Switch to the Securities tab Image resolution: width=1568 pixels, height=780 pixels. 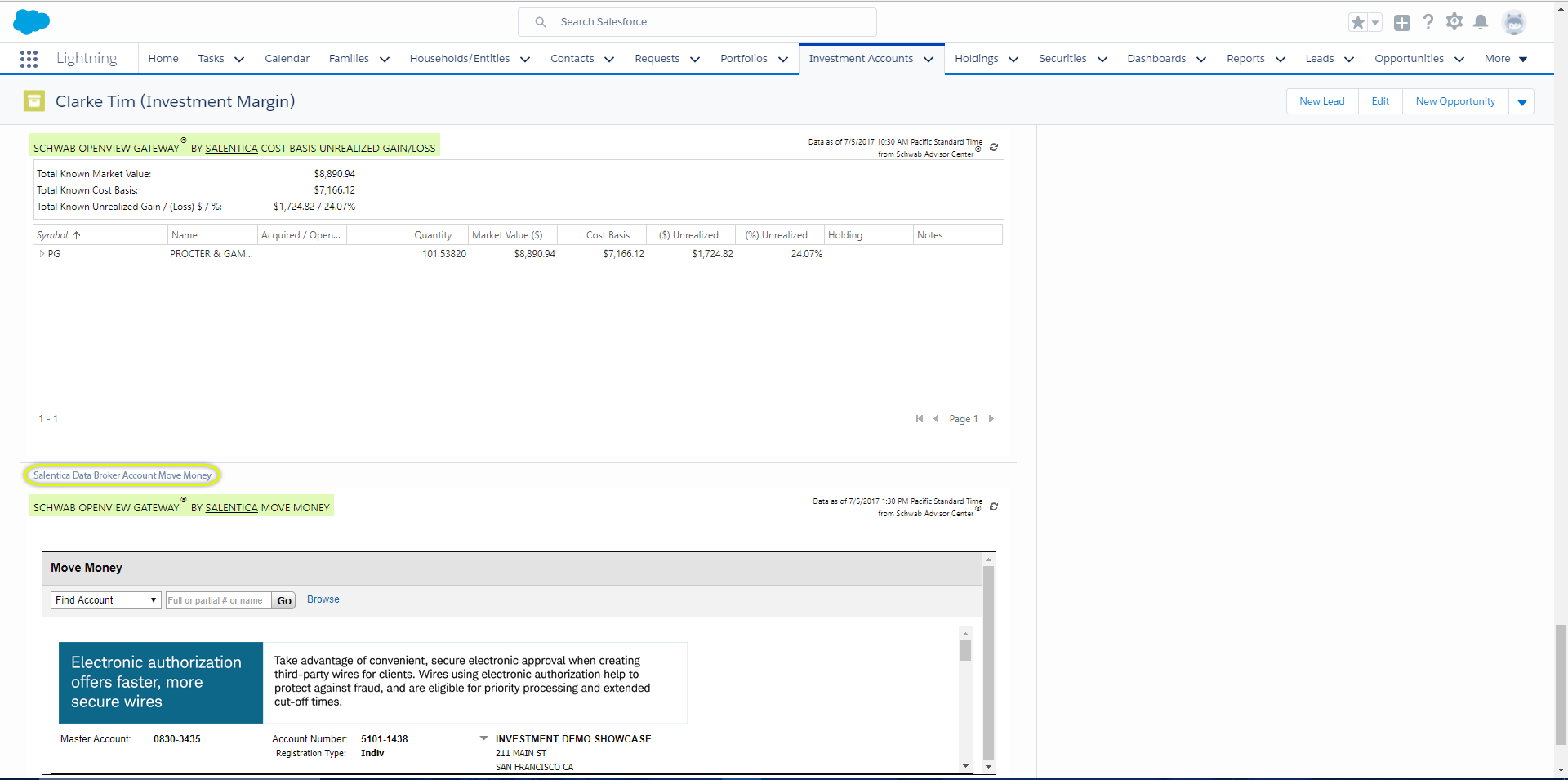point(1062,59)
